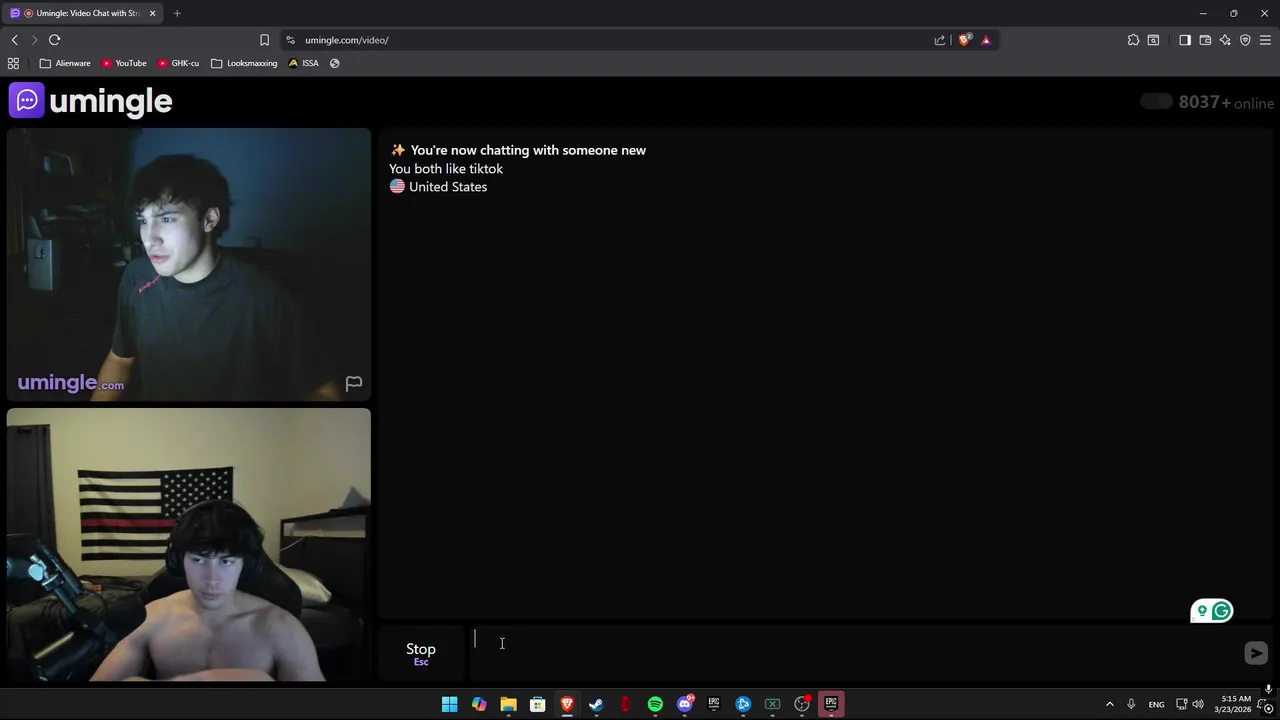Open Leo AI sparkle icon
Image resolution: width=1280 pixels, height=720 pixels.
(x=1225, y=40)
